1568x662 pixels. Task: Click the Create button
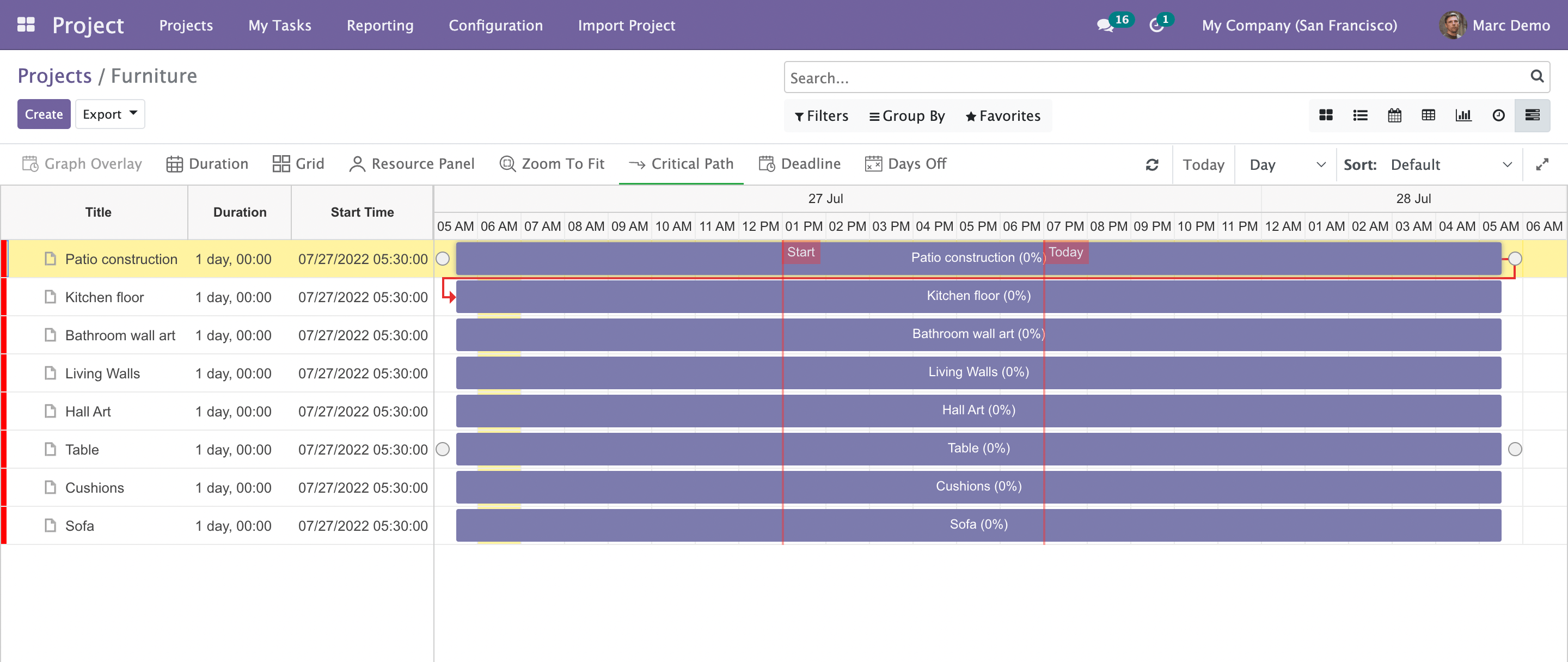(44, 114)
